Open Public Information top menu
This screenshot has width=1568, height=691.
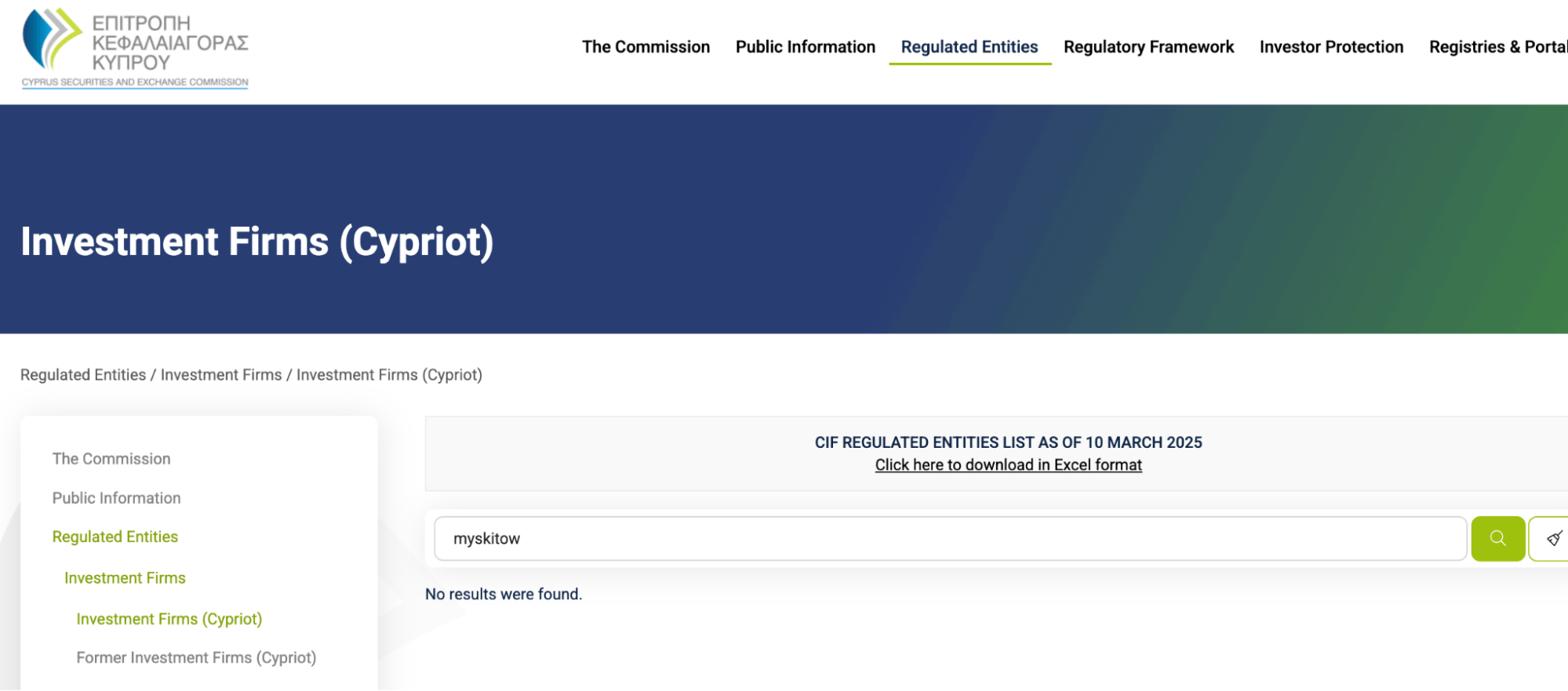click(805, 47)
